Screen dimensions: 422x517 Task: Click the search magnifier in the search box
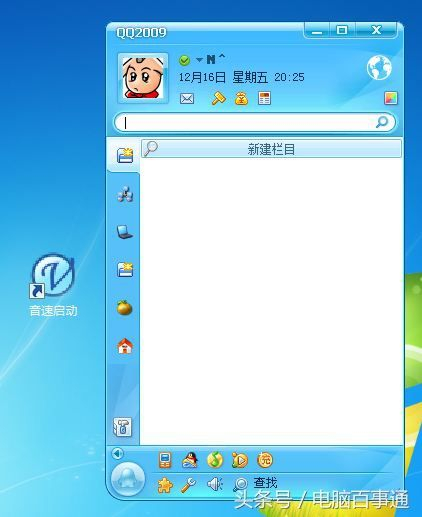[382, 122]
